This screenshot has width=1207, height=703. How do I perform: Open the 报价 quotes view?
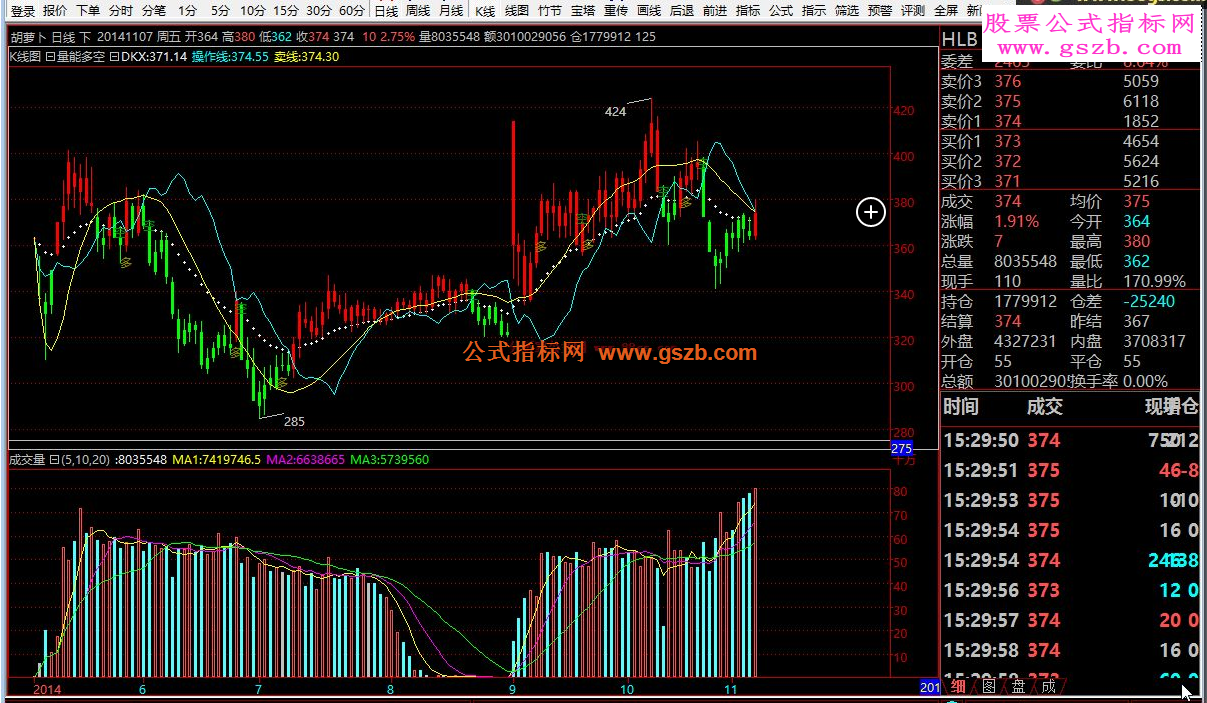pos(56,11)
